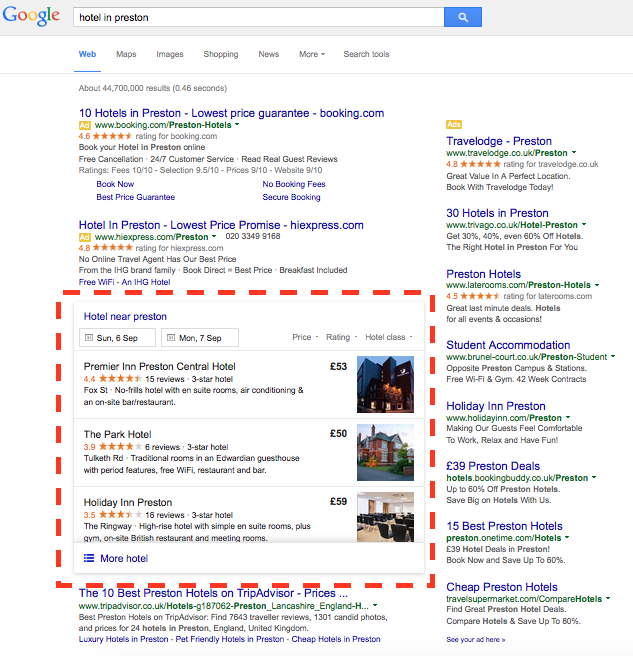
Task: Click the Google logo
Action: click(31, 15)
